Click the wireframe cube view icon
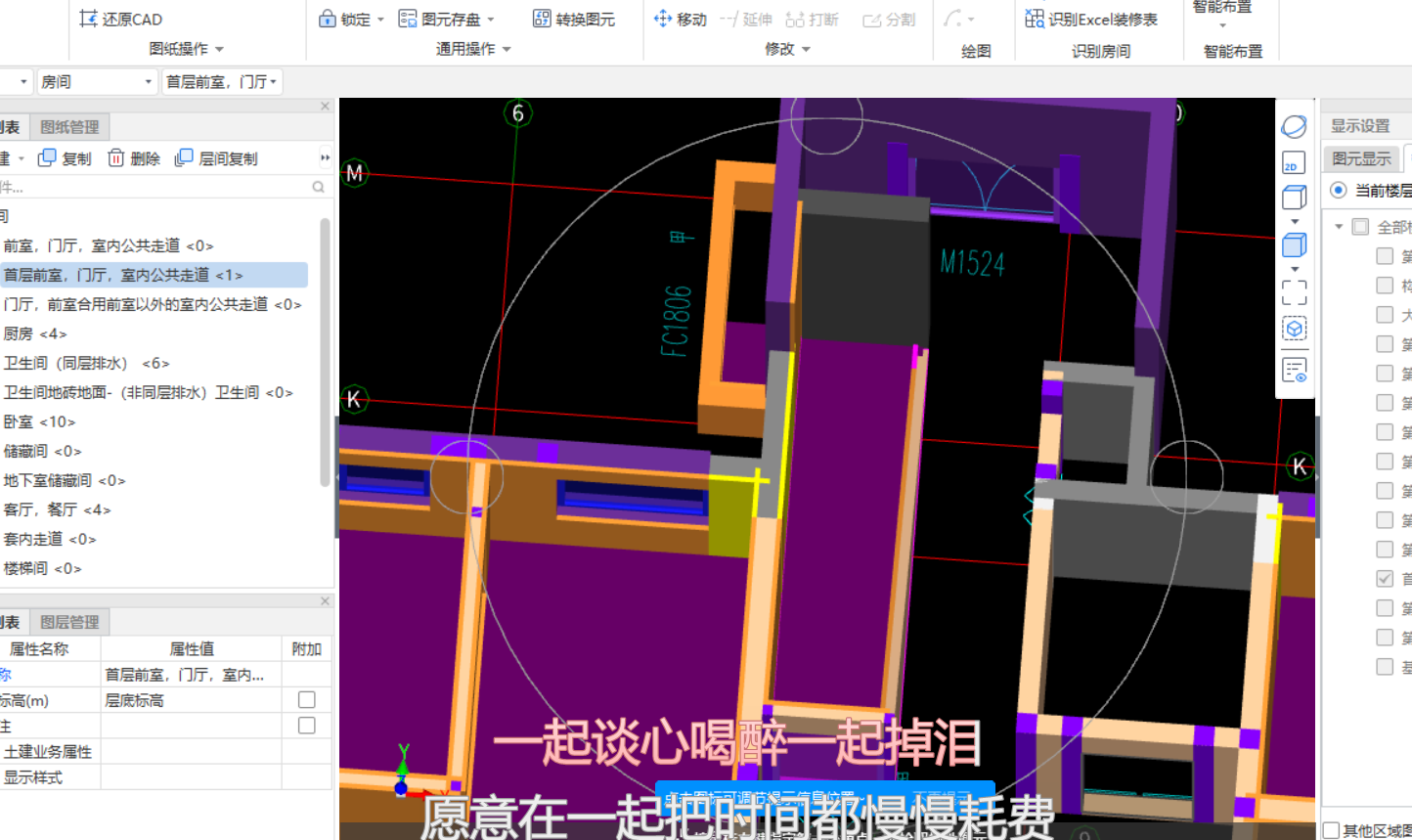Image resolution: width=1412 pixels, height=840 pixels. [1294, 198]
